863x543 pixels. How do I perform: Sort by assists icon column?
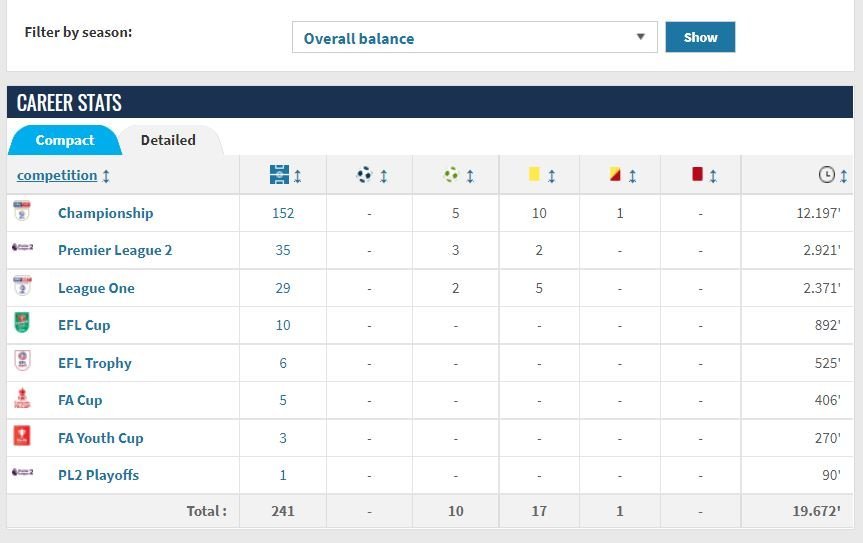point(456,175)
